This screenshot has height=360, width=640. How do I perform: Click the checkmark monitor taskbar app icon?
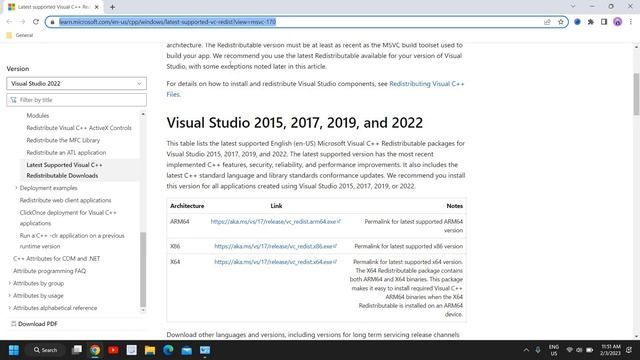(x=205, y=350)
